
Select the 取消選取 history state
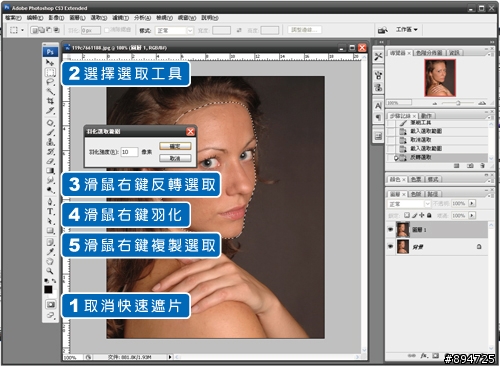coord(438,140)
